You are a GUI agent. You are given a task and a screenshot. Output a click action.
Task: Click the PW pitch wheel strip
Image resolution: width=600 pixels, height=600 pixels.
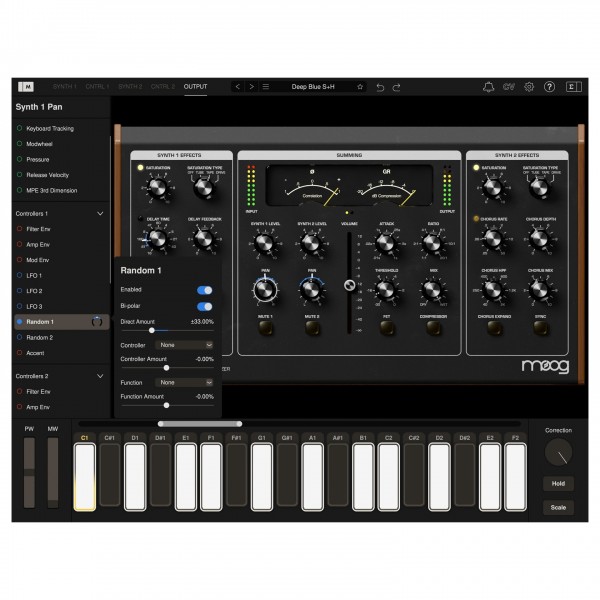pos(29,473)
